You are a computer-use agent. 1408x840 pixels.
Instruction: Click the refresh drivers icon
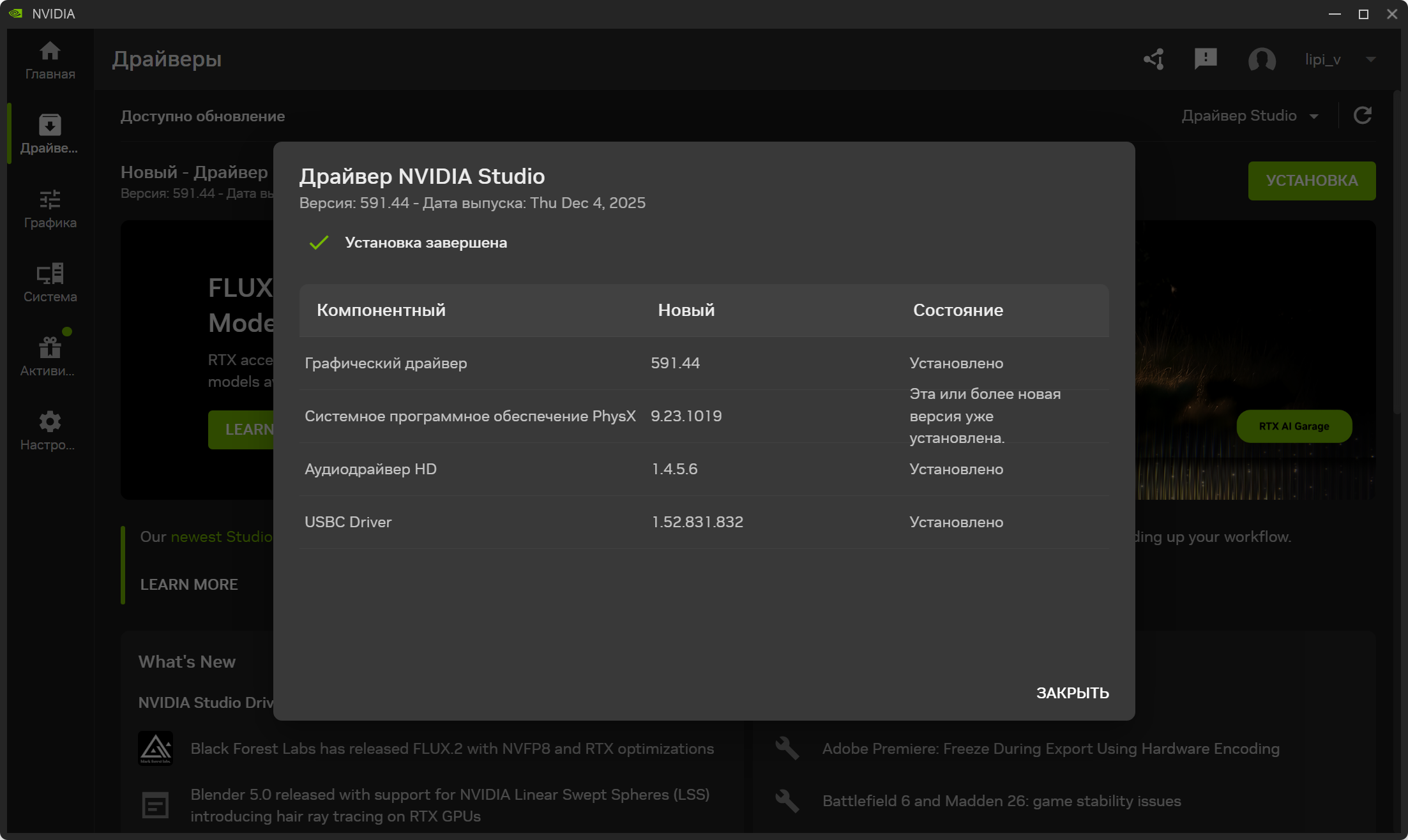tap(1363, 116)
